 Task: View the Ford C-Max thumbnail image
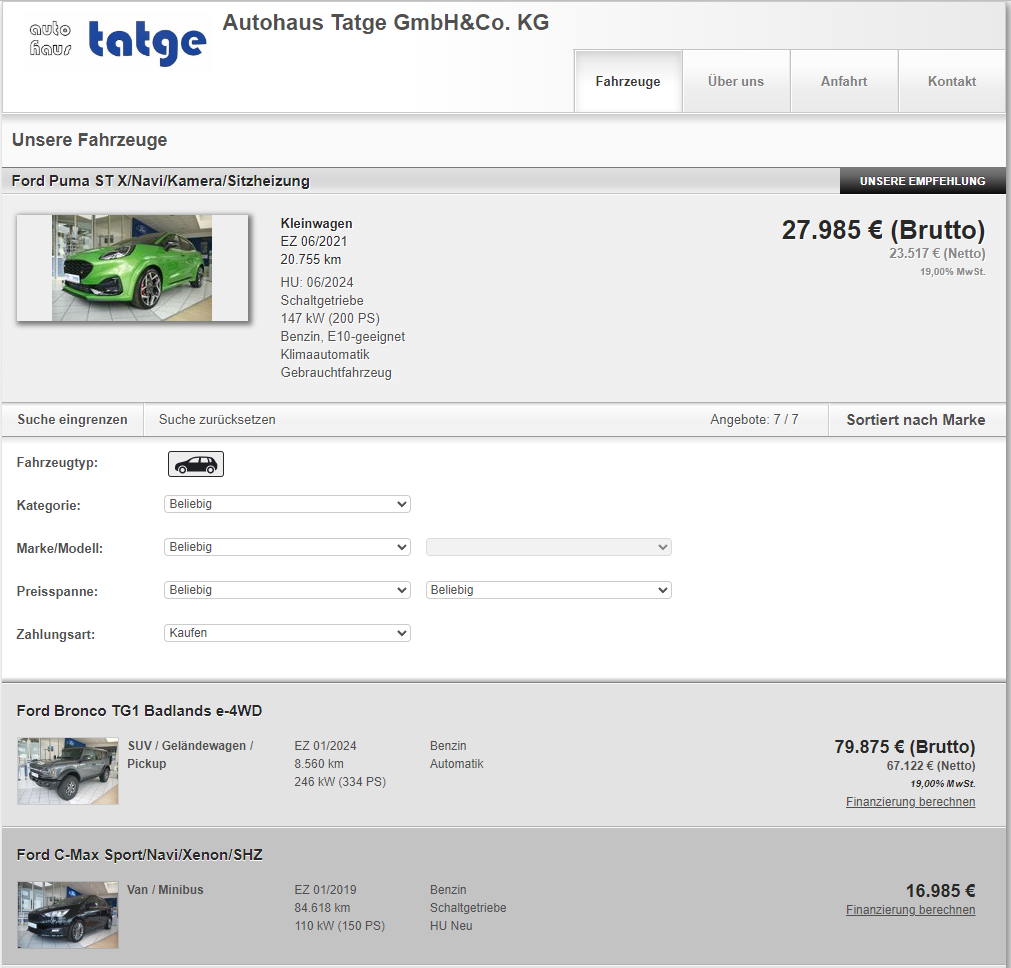coord(68,914)
